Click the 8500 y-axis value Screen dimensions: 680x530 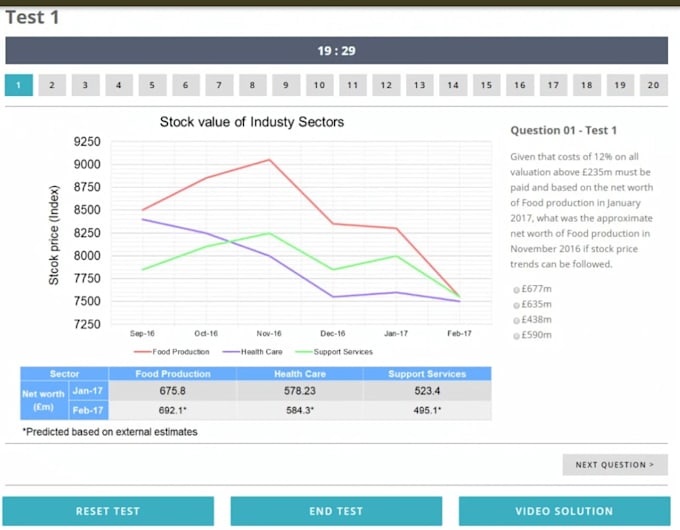pos(87,210)
